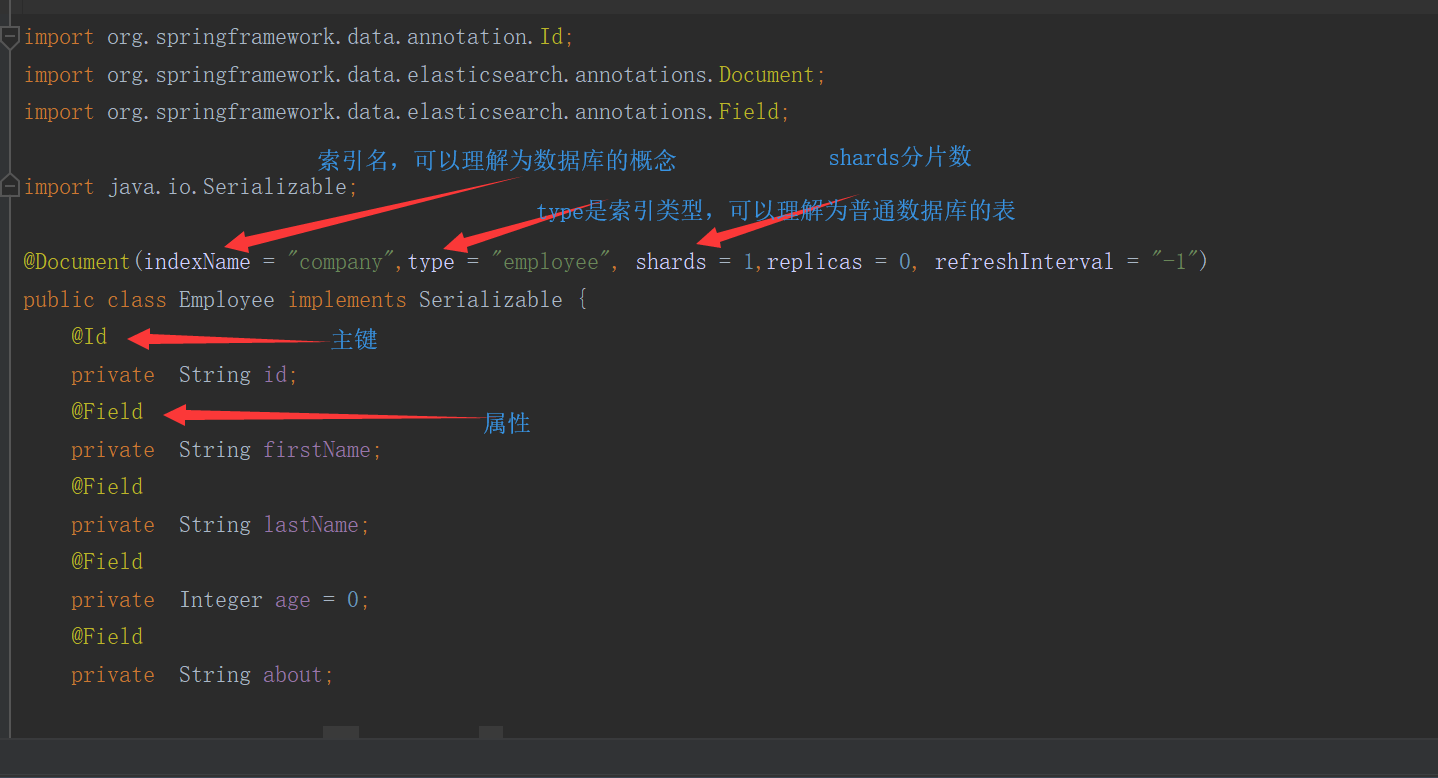
Task: Click the @Field annotation above lastName
Action: [x=106, y=486]
